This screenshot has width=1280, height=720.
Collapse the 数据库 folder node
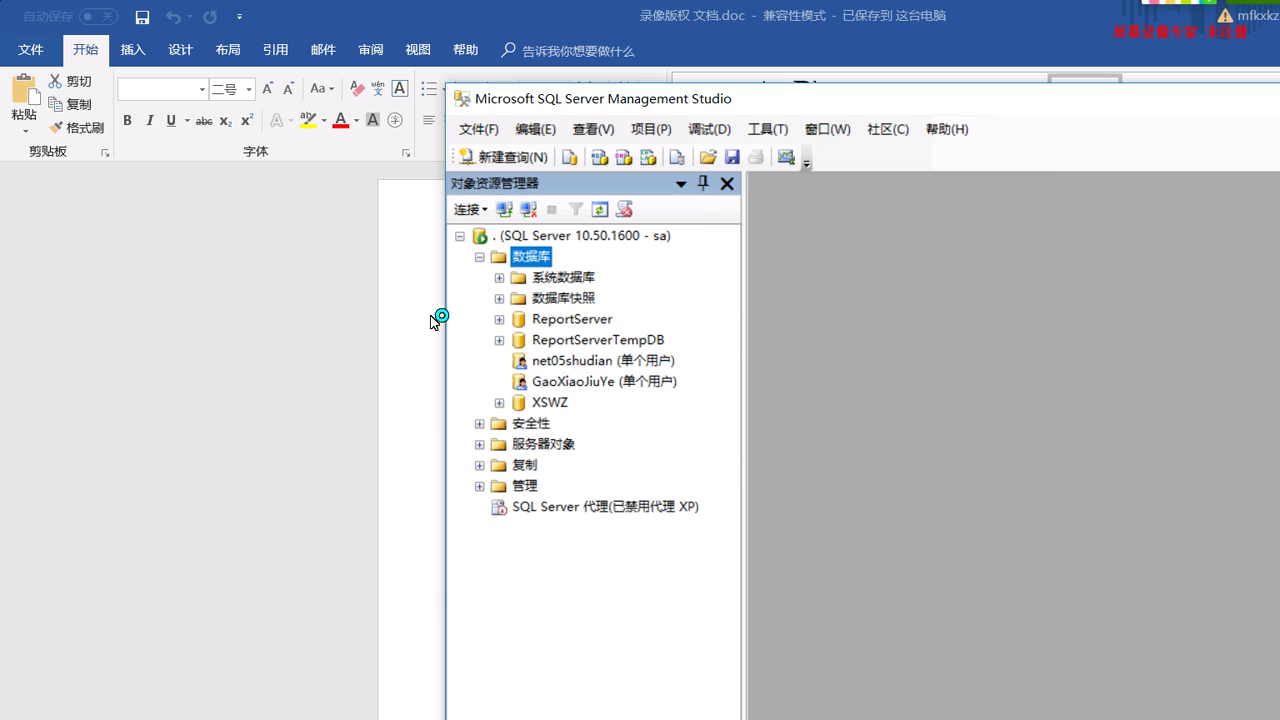pyautogui.click(x=480, y=257)
